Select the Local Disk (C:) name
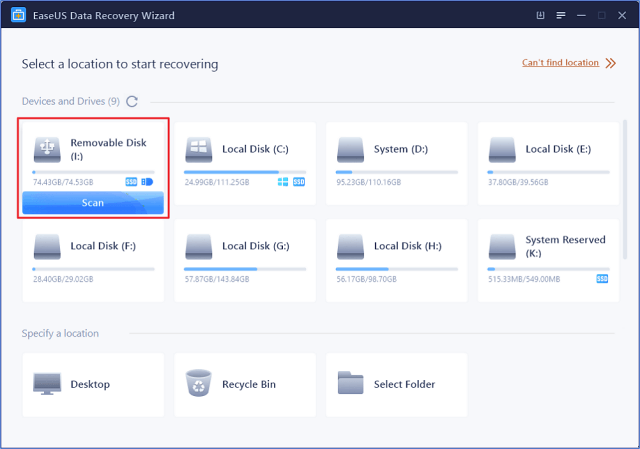 coord(256,149)
